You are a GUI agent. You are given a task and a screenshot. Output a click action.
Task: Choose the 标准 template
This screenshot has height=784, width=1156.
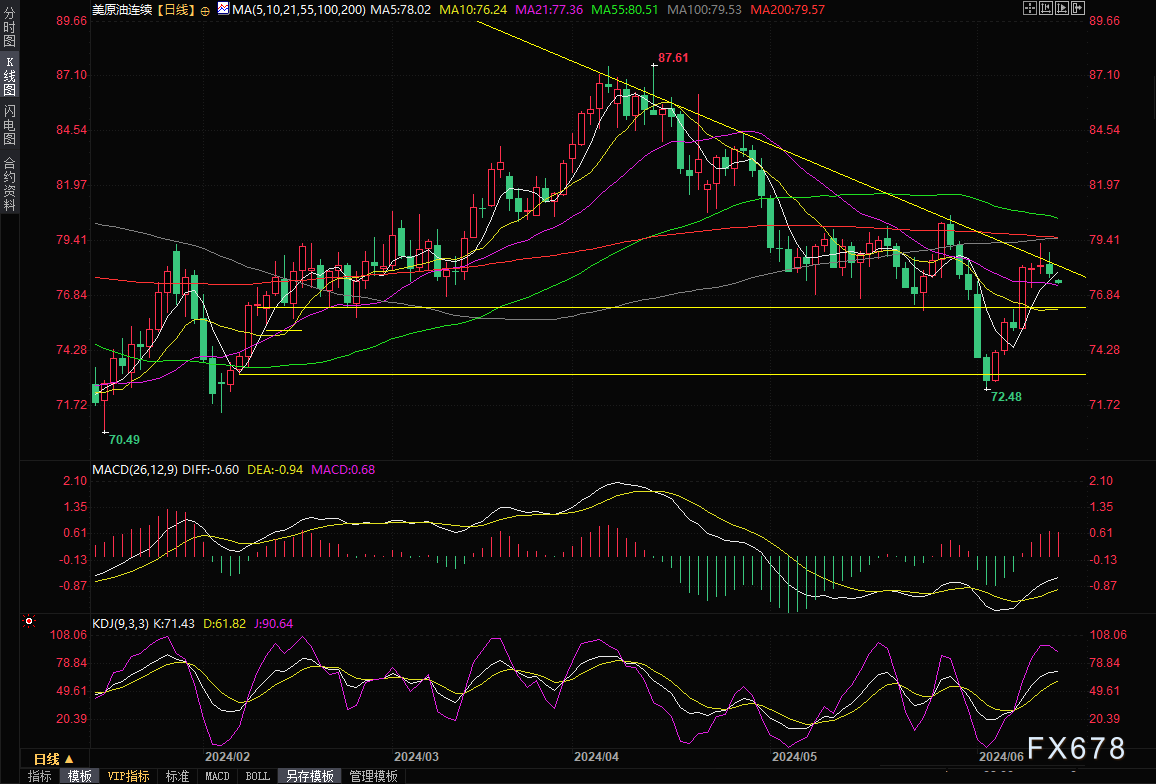(x=177, y=776)
